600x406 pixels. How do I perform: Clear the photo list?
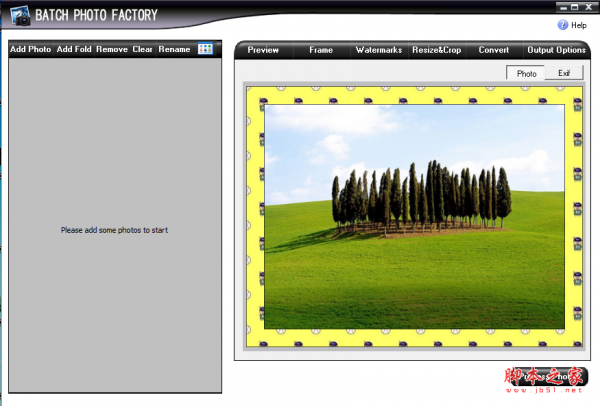(x=142, y=49)
